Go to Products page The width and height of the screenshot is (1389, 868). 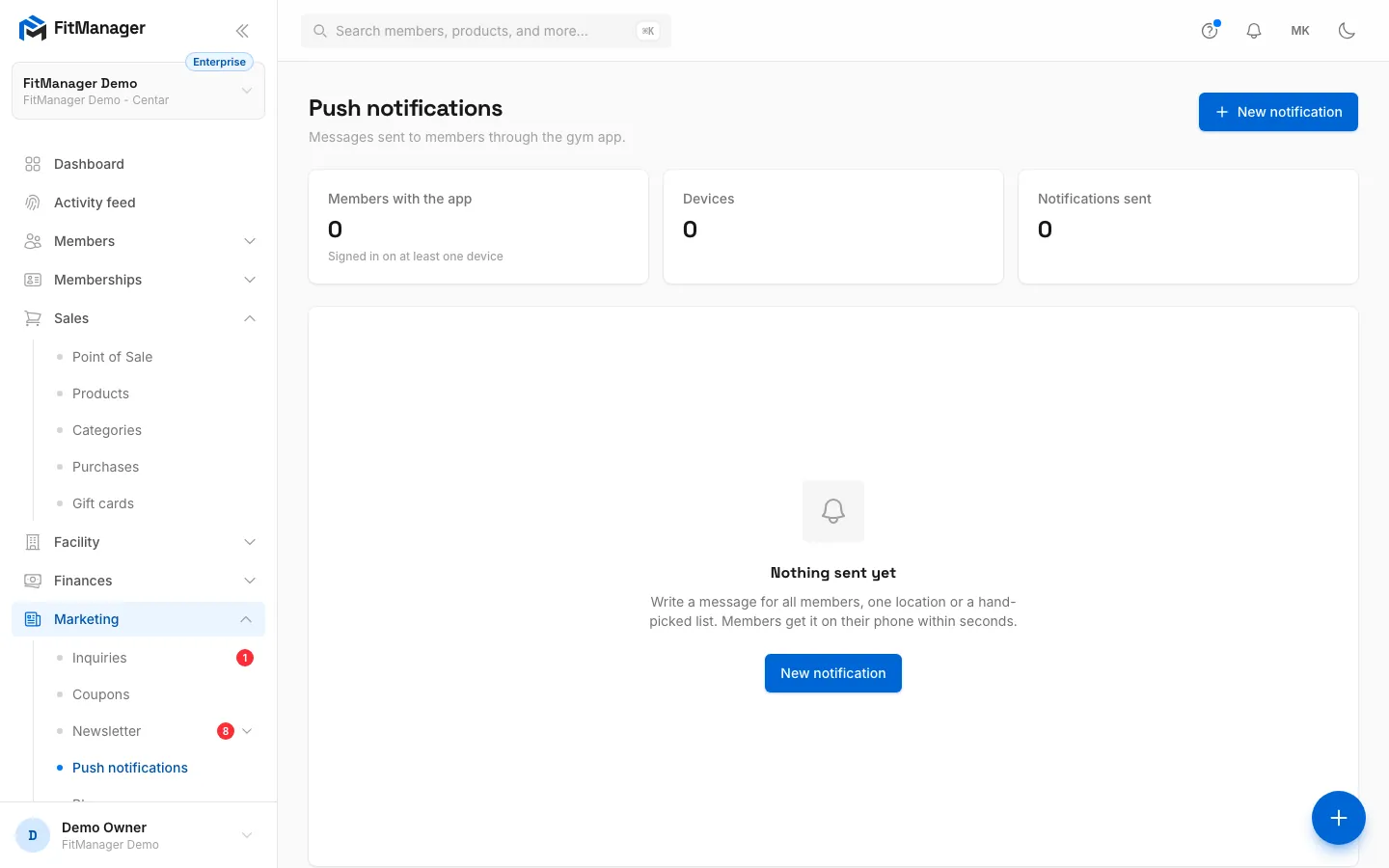tap(100, 393)
